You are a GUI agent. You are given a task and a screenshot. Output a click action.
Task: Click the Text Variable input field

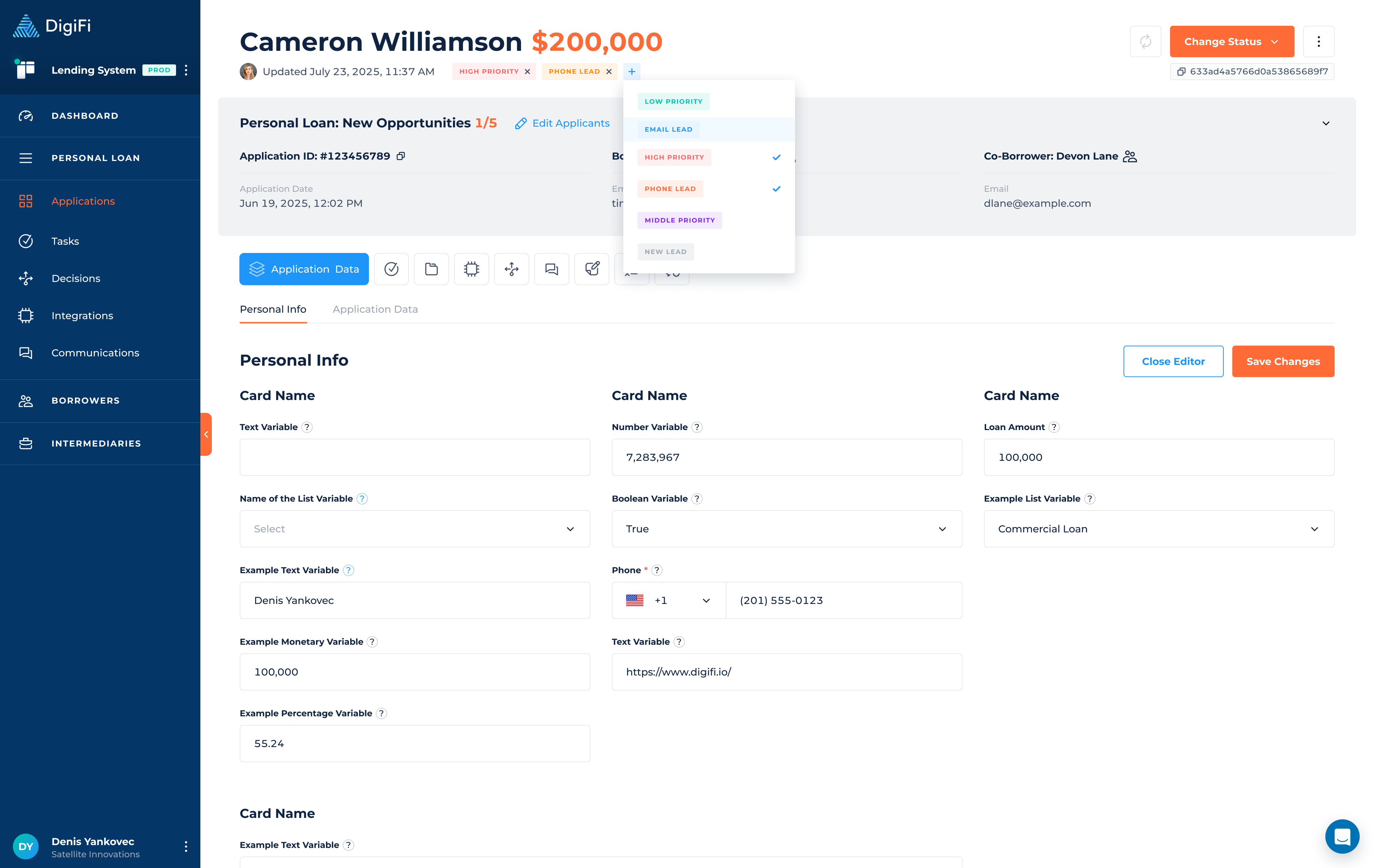pos(415,457)
